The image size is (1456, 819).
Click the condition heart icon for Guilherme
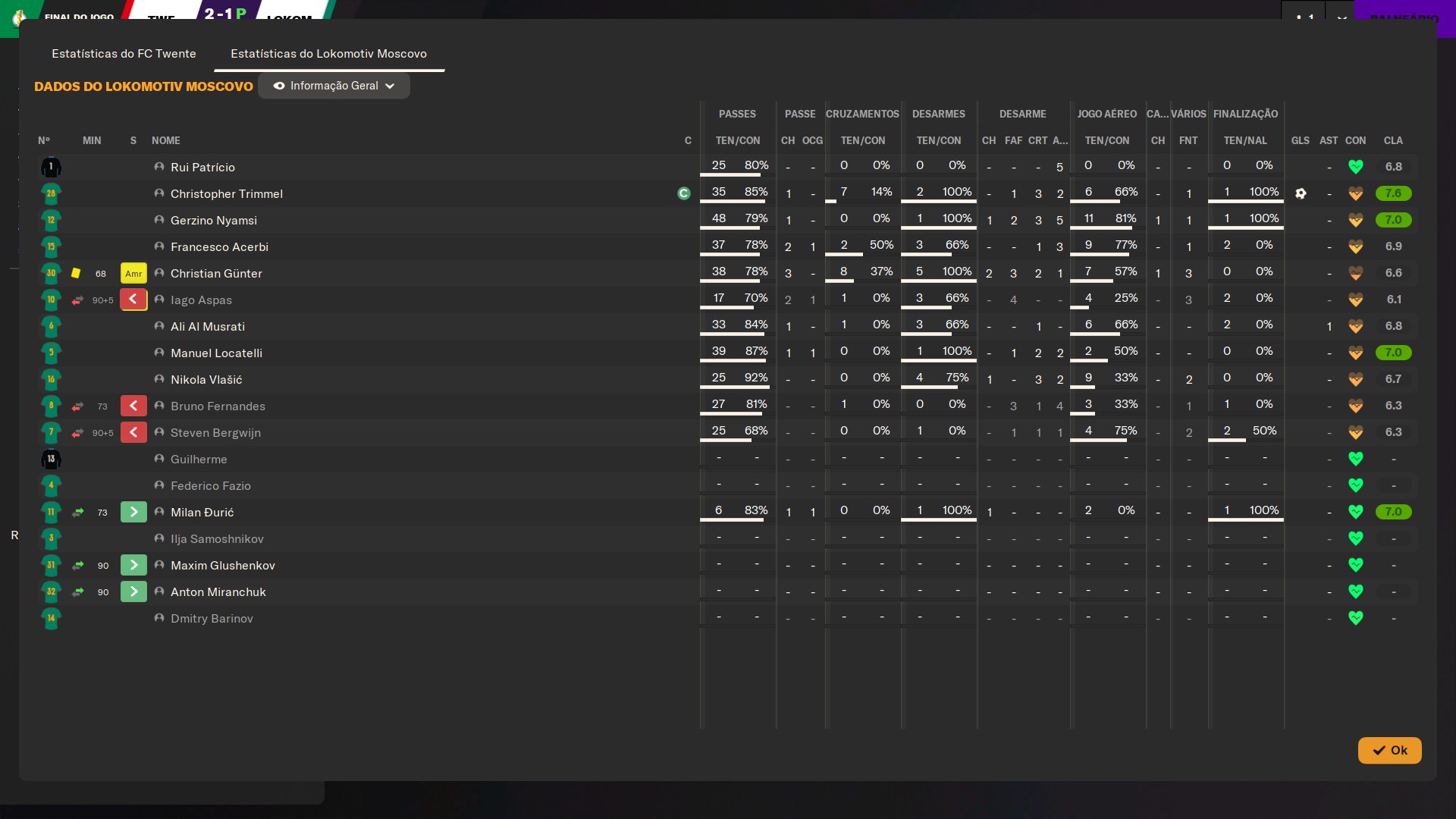1356,459
